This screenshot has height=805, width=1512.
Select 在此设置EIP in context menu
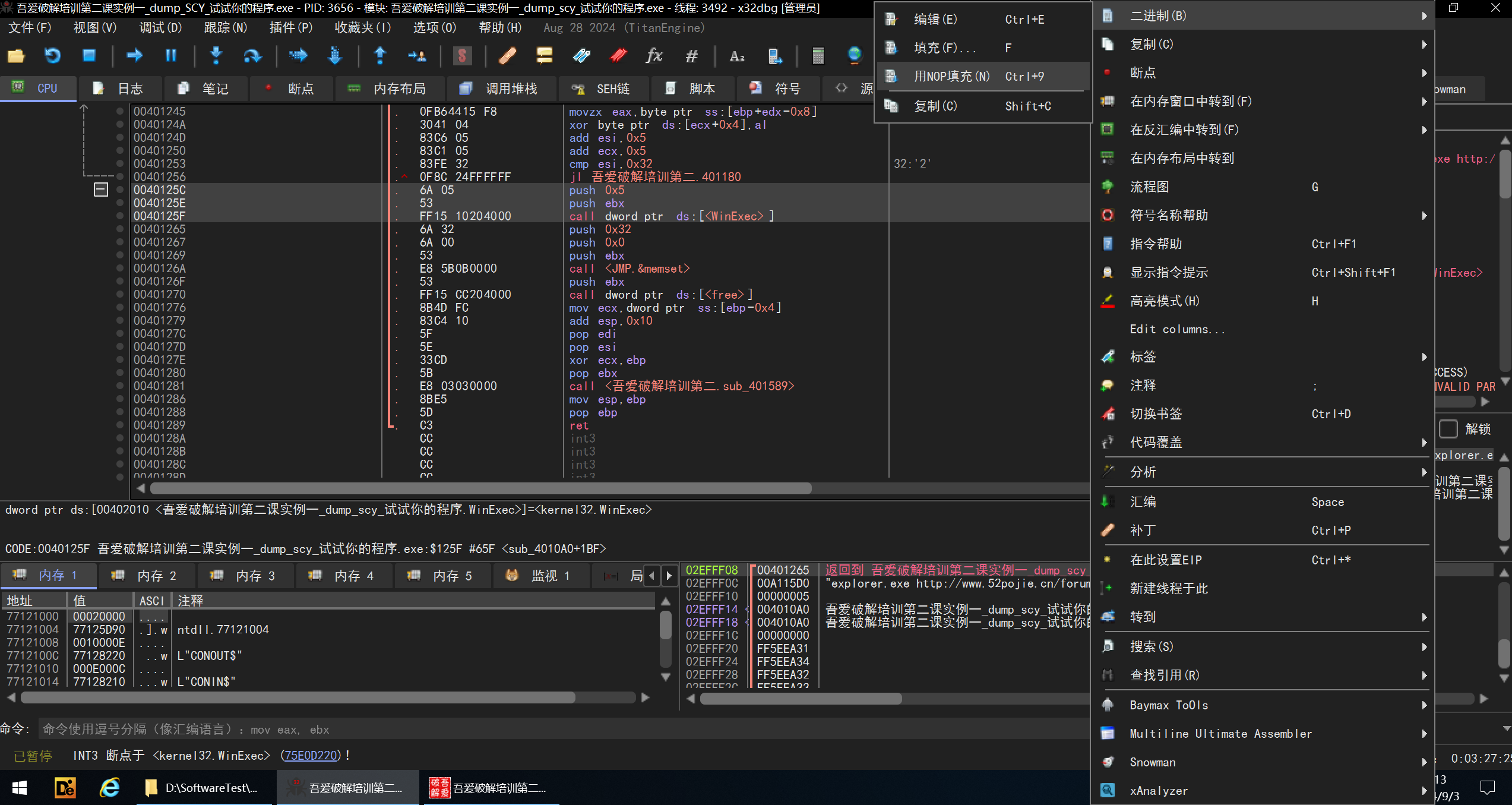pyautogui.click(x=1264, y=560)
